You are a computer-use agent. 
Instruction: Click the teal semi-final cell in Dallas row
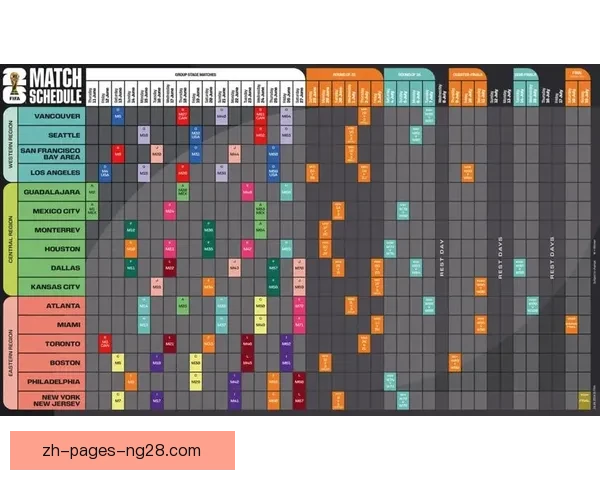520,268
